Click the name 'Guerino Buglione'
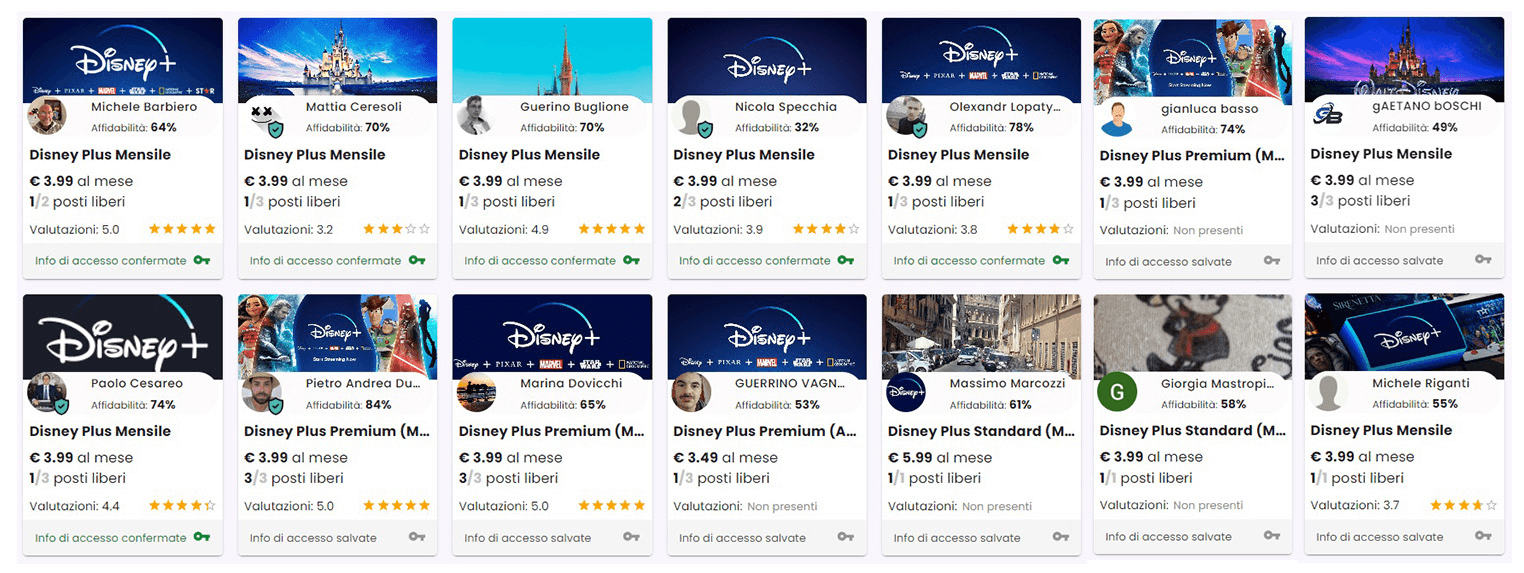The height and width of the screenshot is (573, 1524). (574, 107)
